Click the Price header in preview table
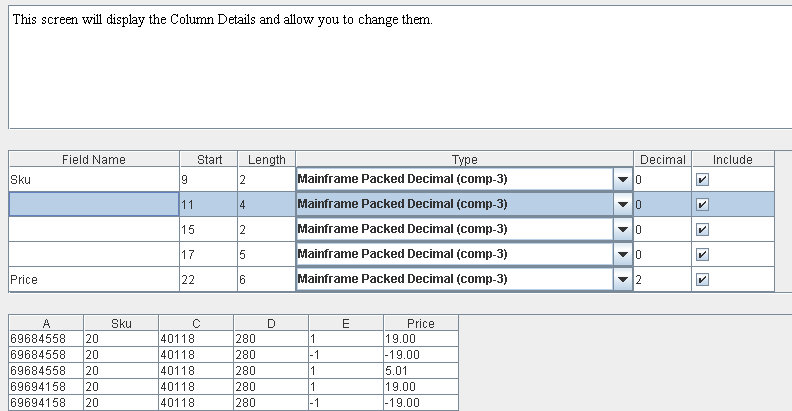The height and width of the screenshot is (411, 792). point(421,324)
